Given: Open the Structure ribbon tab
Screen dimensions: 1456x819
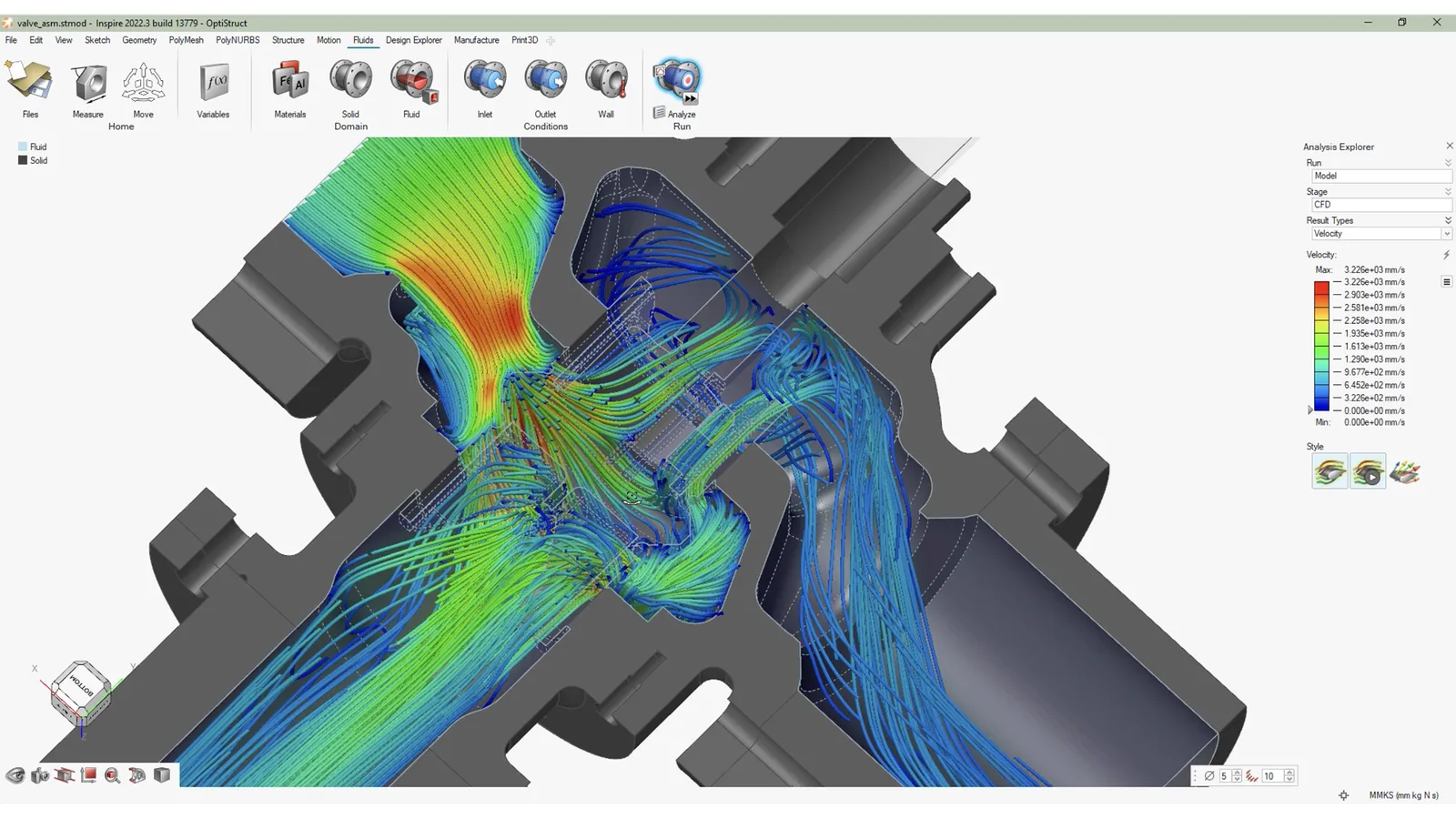Looking at the screenshot, I should [x=288, y=40].
